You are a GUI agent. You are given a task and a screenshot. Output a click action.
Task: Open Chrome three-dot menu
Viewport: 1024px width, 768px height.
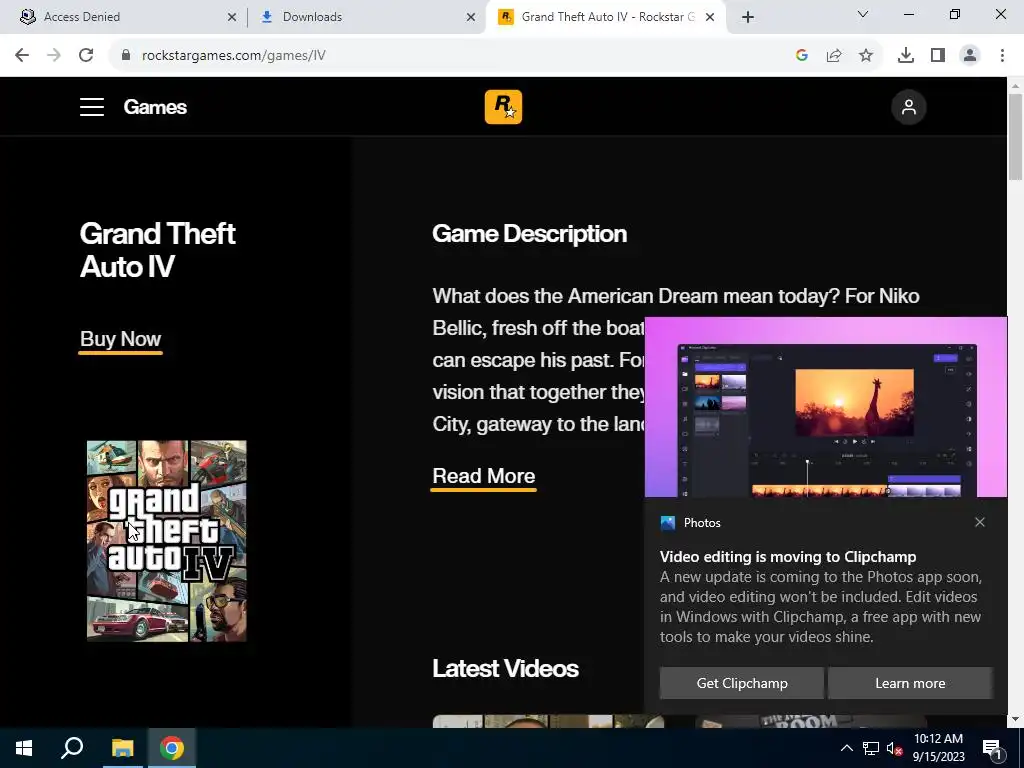(x=1002, y=56)
